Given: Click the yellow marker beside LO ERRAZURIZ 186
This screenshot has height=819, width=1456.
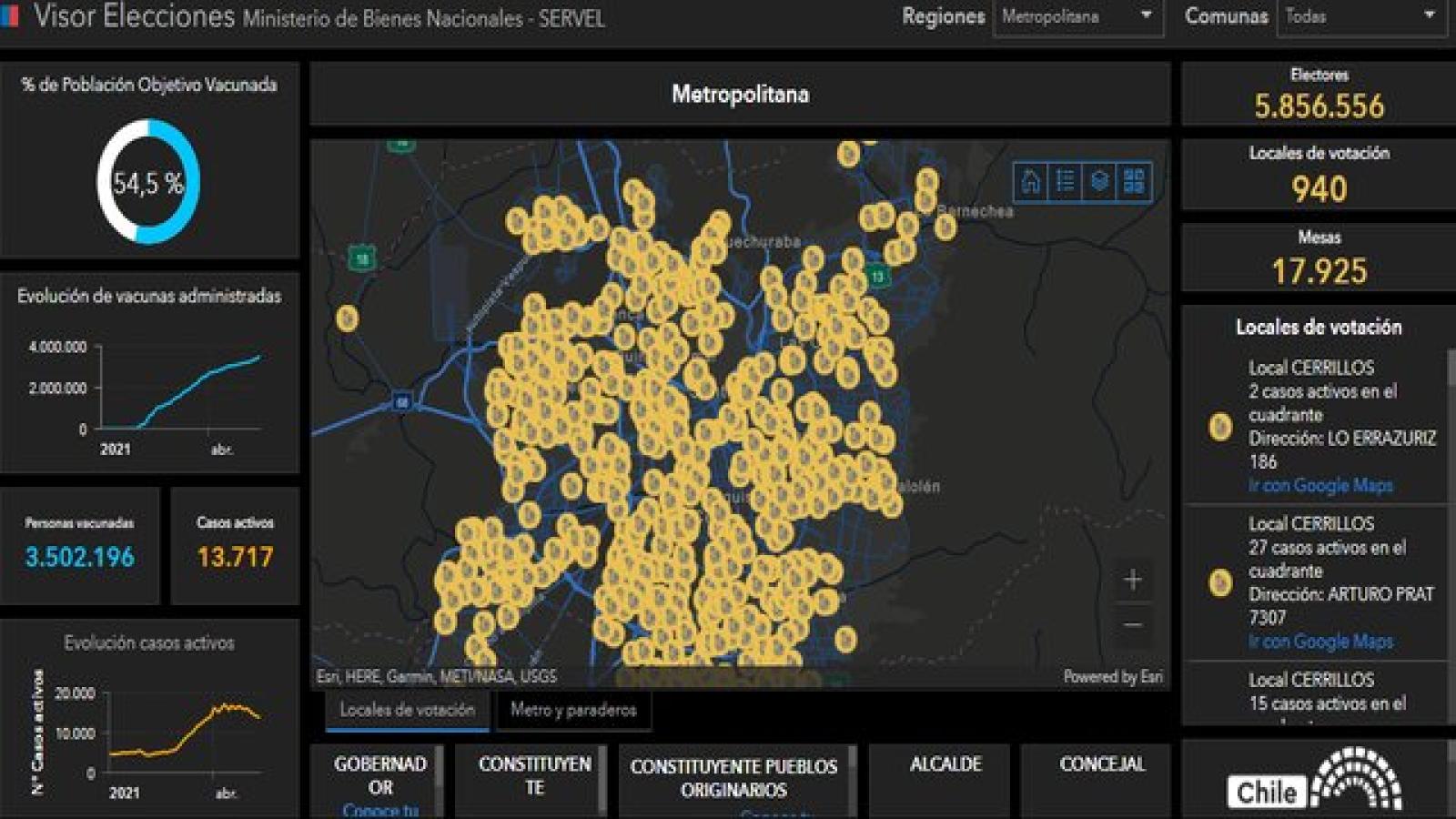Looking at the screenshot, I should tap(1220, 427).
